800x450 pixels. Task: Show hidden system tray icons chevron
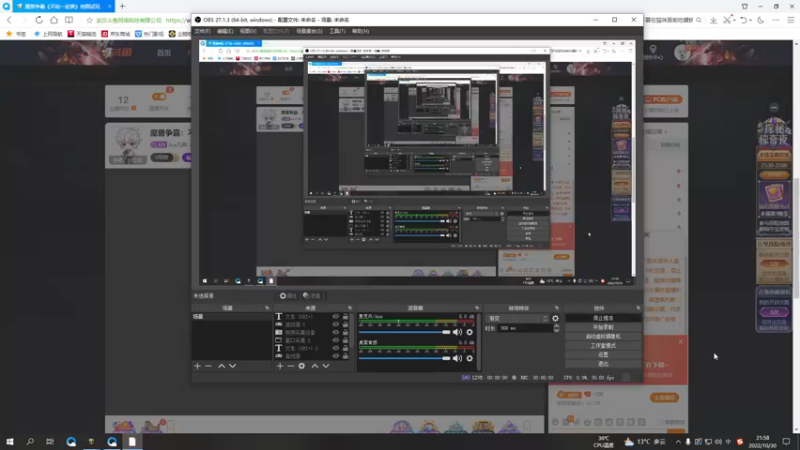point(678,442)
